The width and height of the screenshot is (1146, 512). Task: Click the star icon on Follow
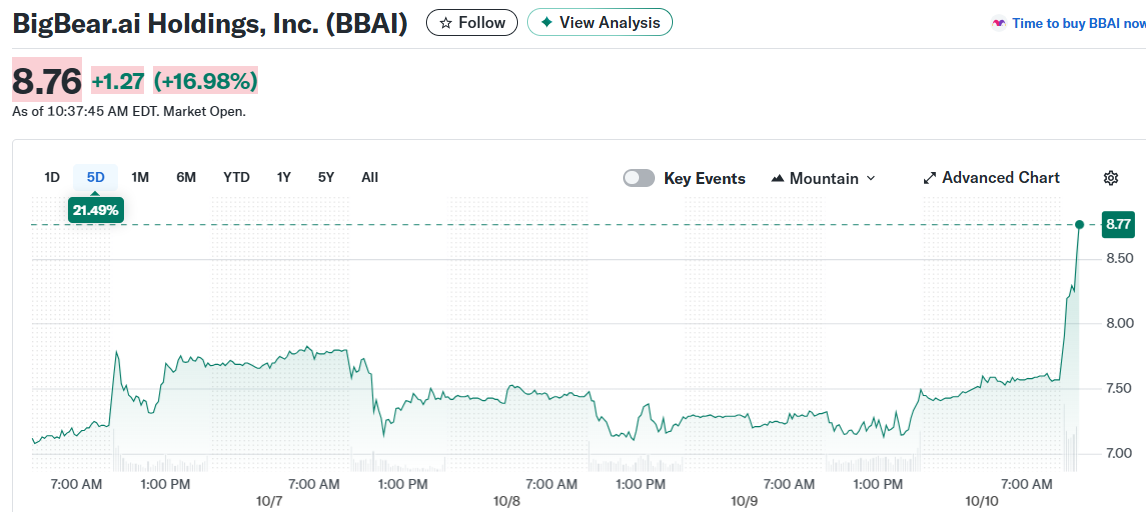[446, 23]
